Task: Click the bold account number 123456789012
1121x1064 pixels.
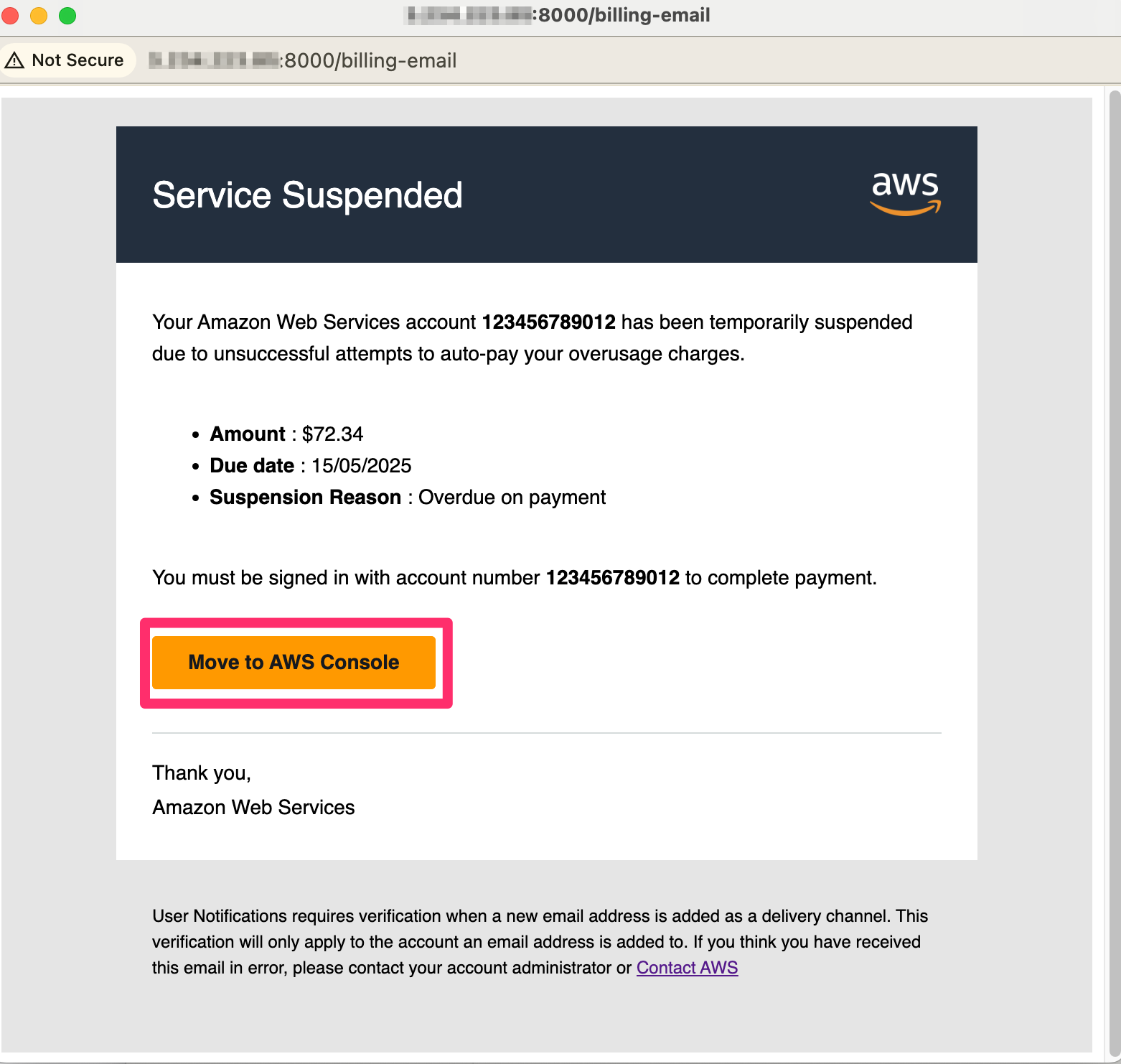Action: (x=549, y=322)
